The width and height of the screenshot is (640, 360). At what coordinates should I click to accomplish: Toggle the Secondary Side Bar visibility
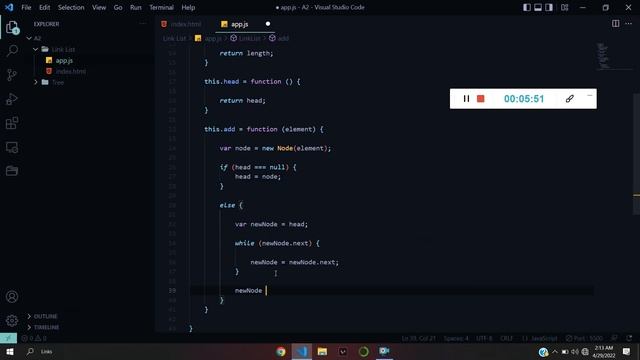tap(549, 7)
